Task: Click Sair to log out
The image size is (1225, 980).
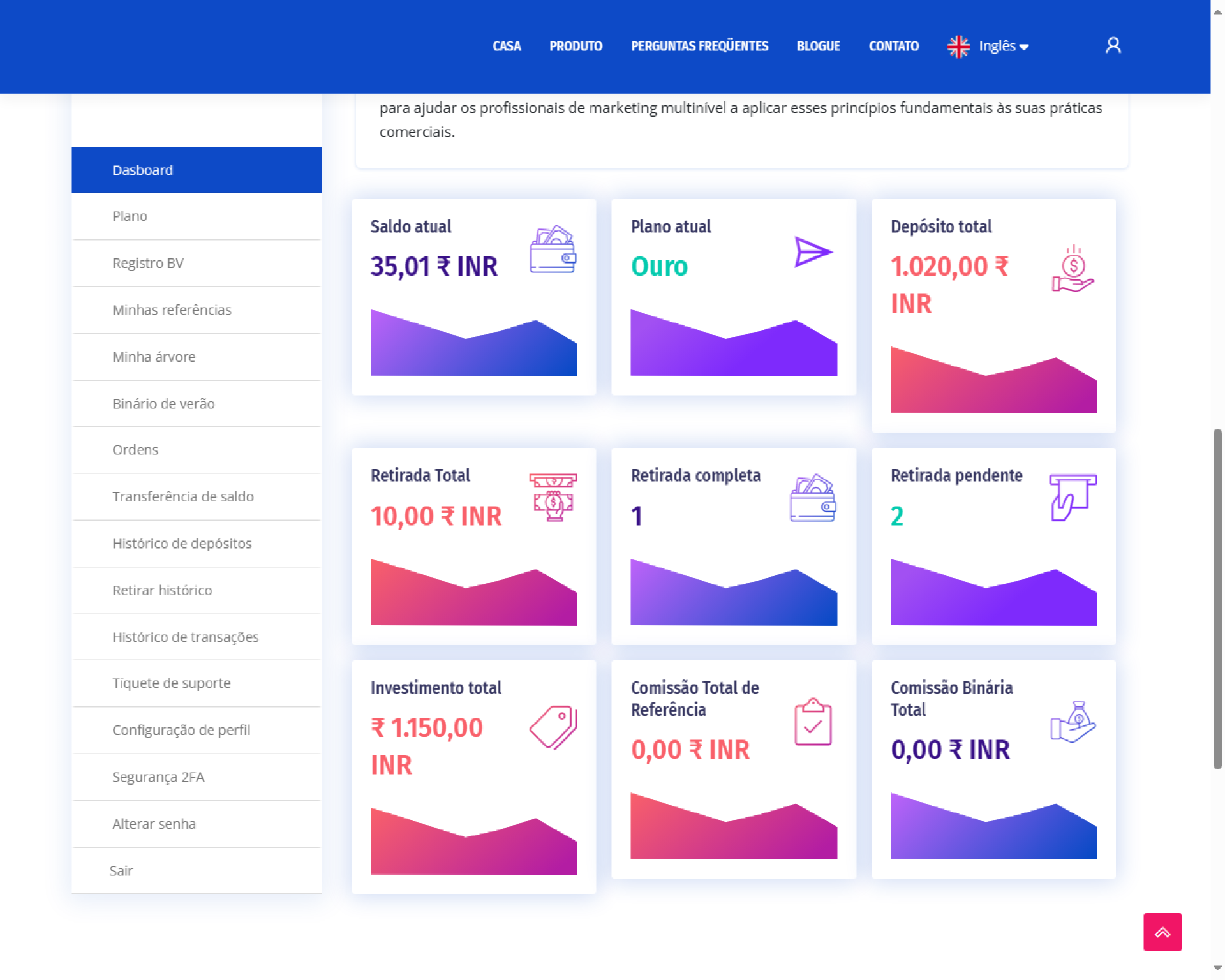Action: (121, 871)
